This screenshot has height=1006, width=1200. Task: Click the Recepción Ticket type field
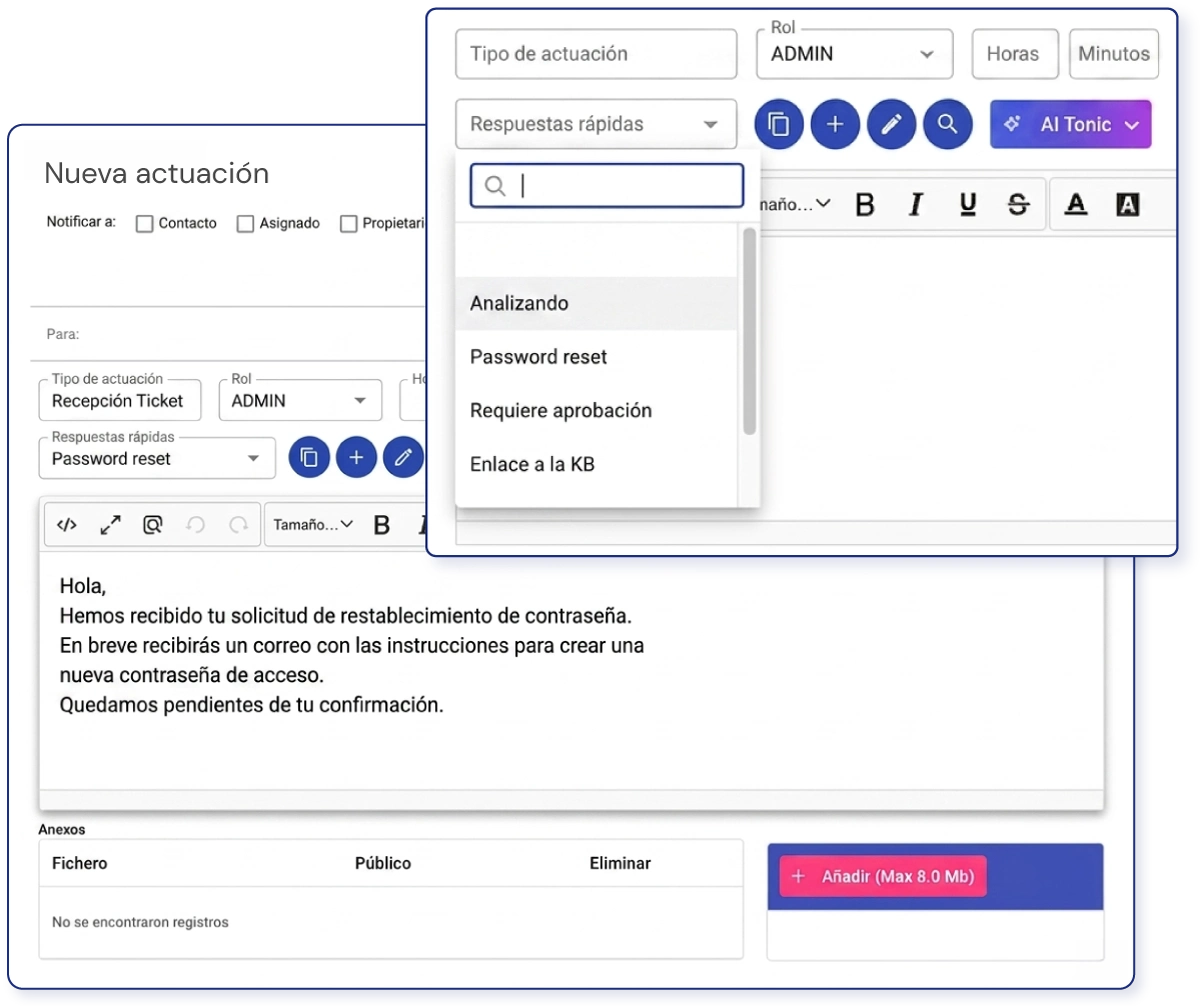point(120,400)
